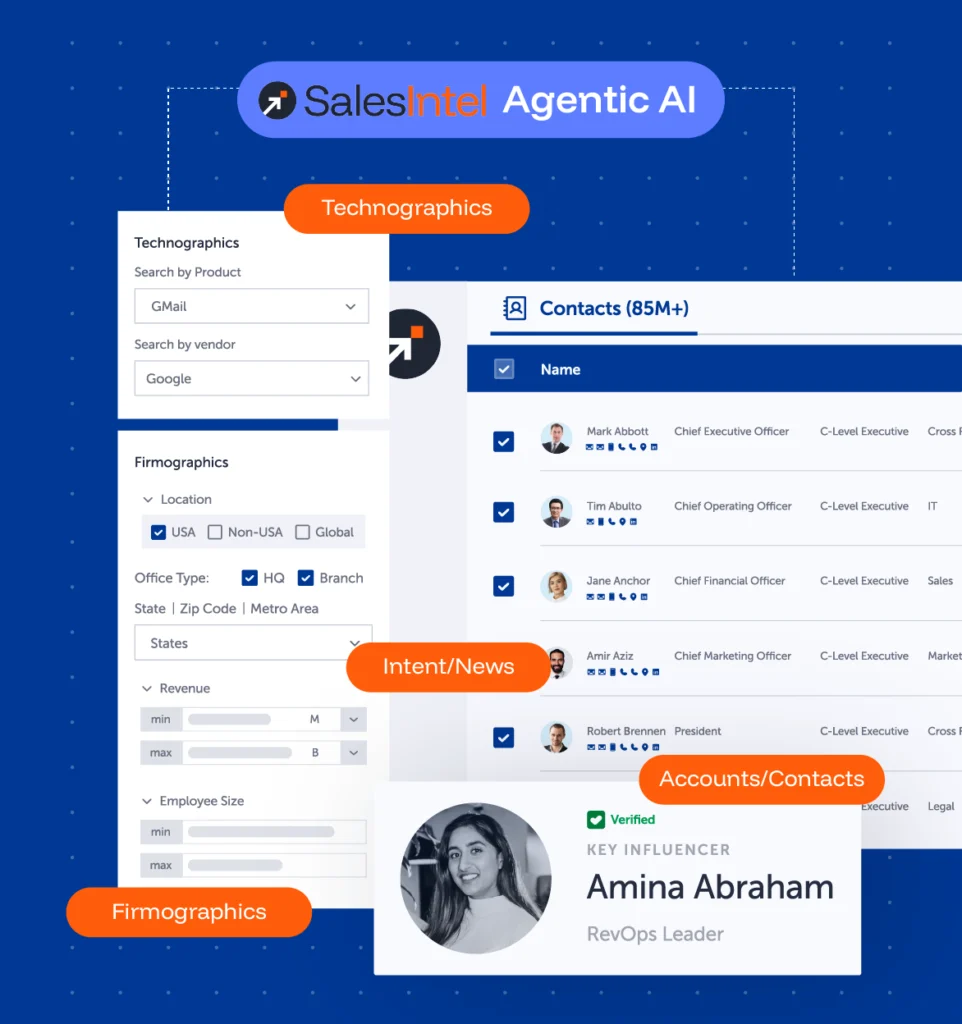Open Jane Anchor's location pin icon
962x1024 pixels.
[633, 597]
